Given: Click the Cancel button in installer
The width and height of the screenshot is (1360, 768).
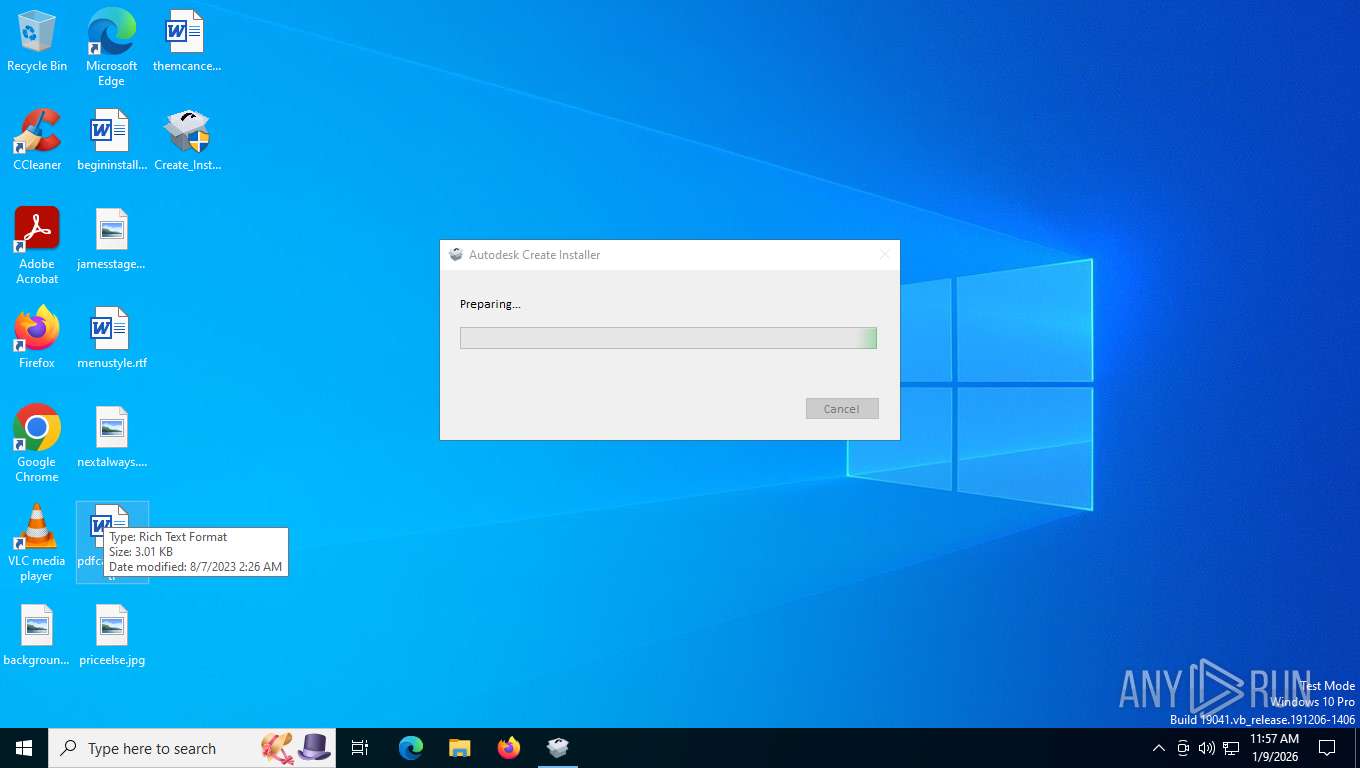Looking at the screenshot, I should click(x=842, y=408).
